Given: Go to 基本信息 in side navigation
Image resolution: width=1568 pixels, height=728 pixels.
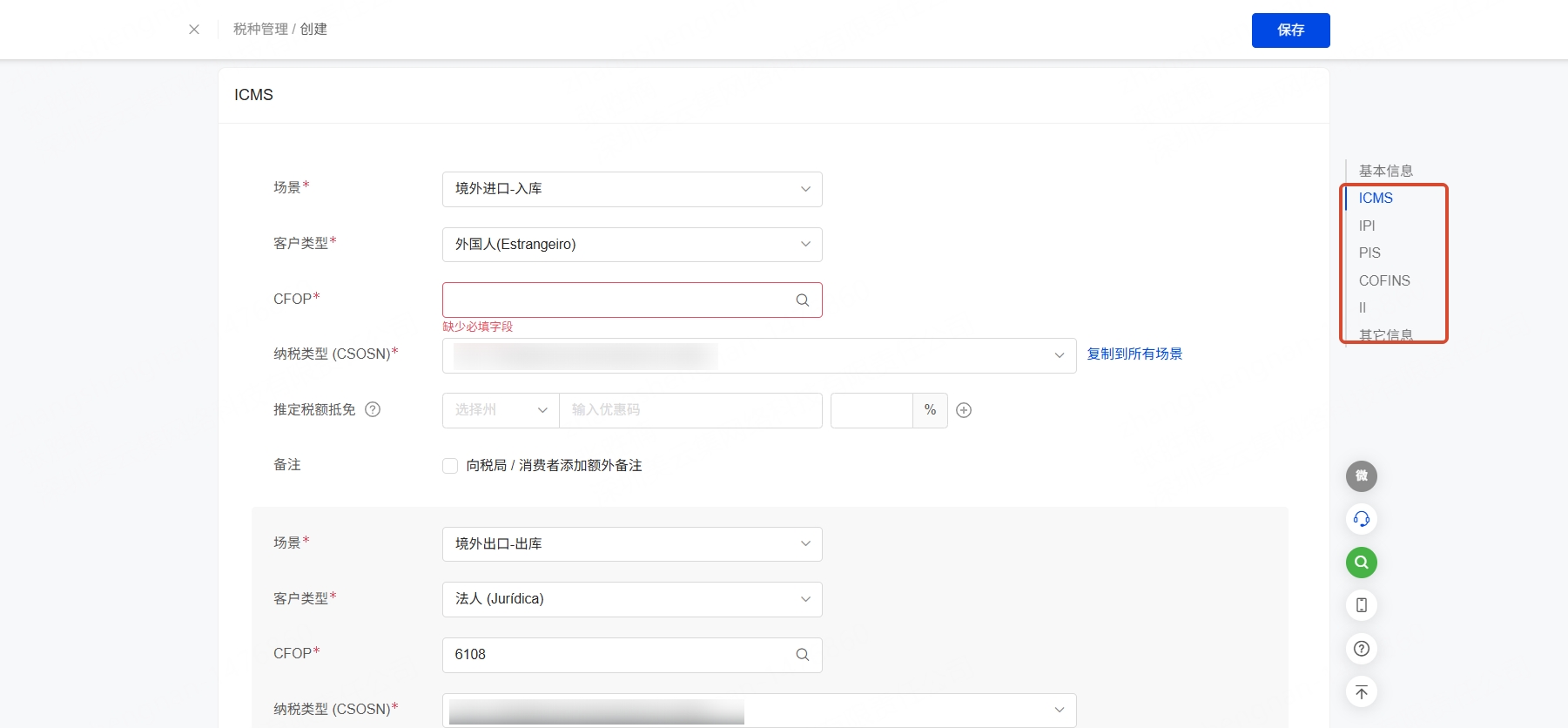Looking at the screenshot, I should click(1386, 171).
